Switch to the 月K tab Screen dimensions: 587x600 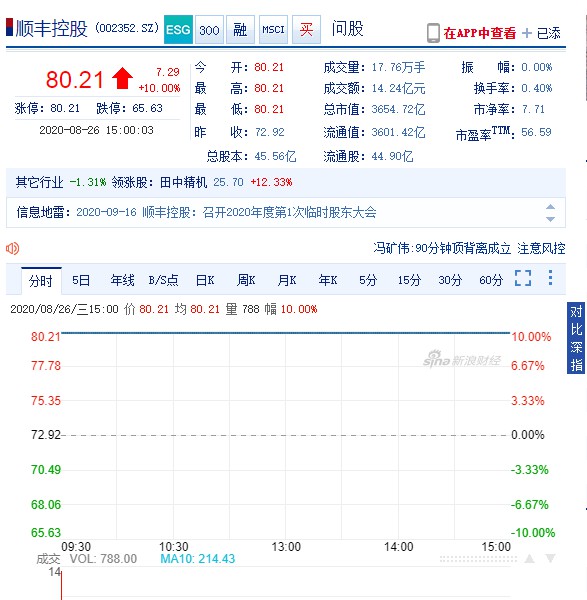coord(287,280)
